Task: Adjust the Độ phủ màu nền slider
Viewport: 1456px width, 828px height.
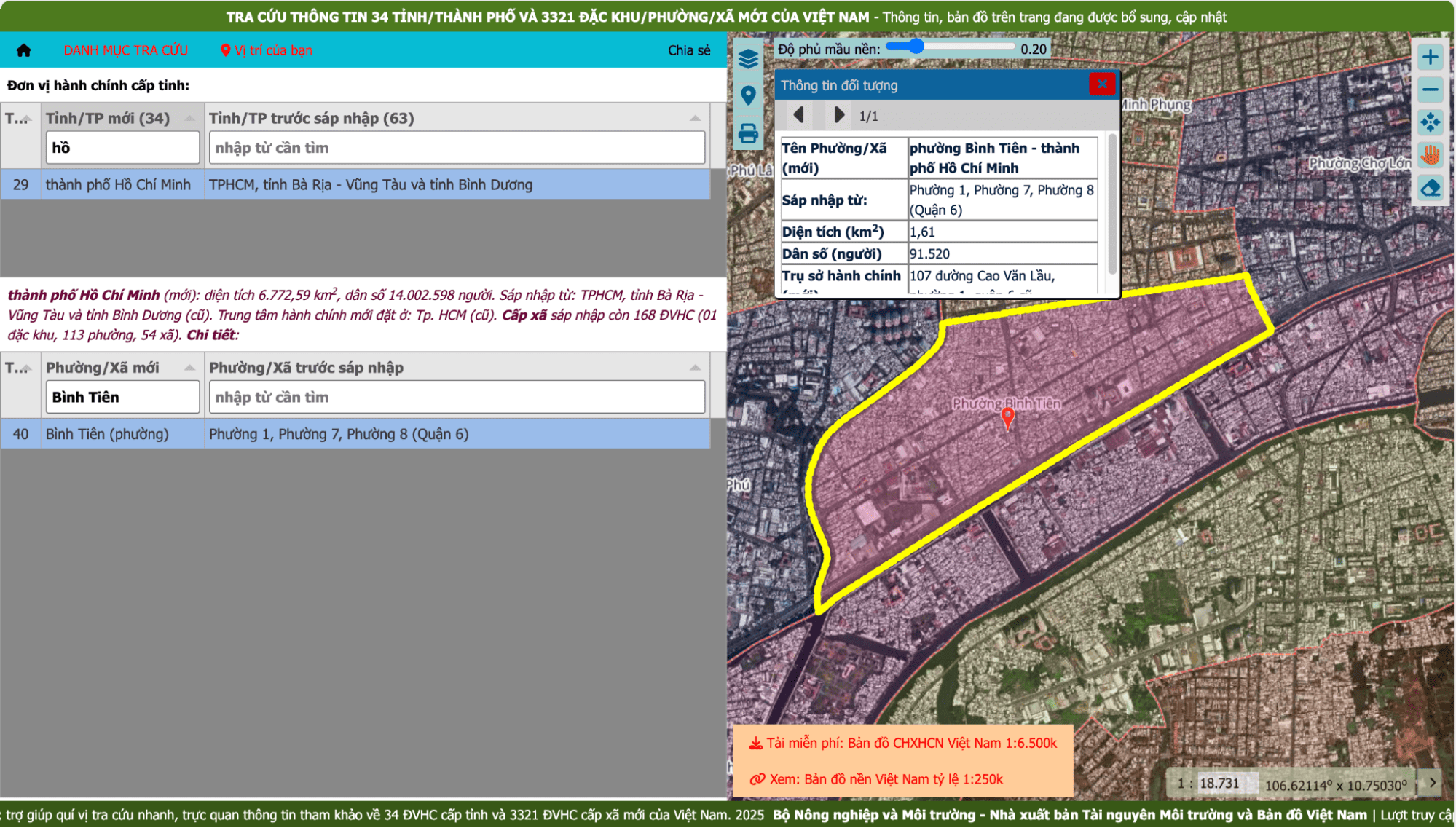Action: 916,47
